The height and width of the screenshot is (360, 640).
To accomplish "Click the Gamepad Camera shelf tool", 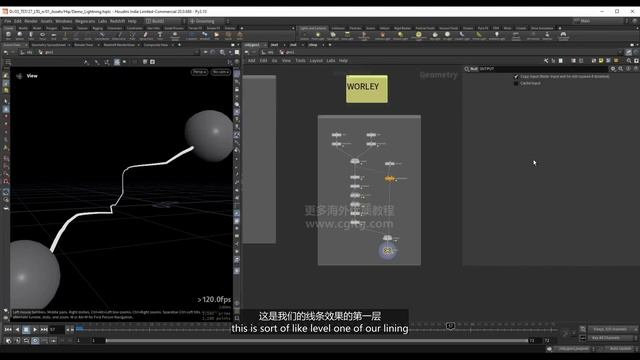I will click(563, 36).
